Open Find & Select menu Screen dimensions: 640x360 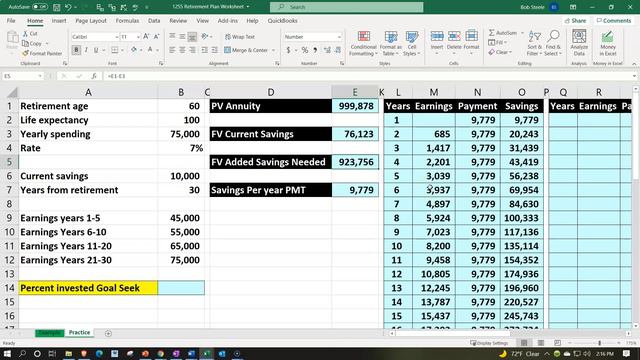pos(553,43)
